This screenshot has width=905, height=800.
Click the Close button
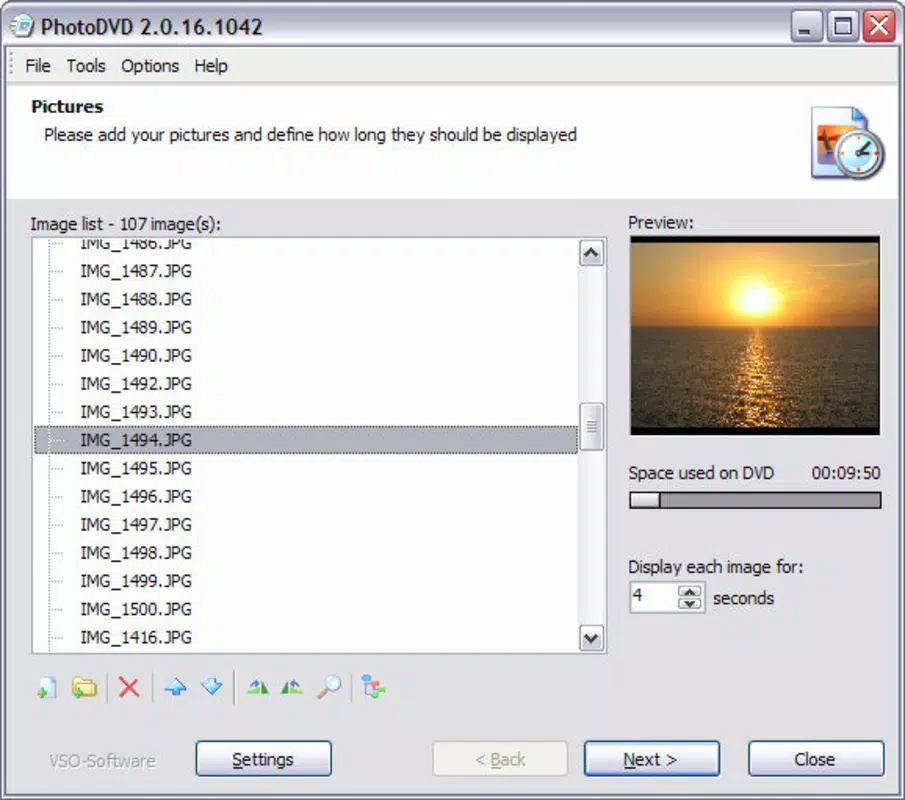coord(816,759)
